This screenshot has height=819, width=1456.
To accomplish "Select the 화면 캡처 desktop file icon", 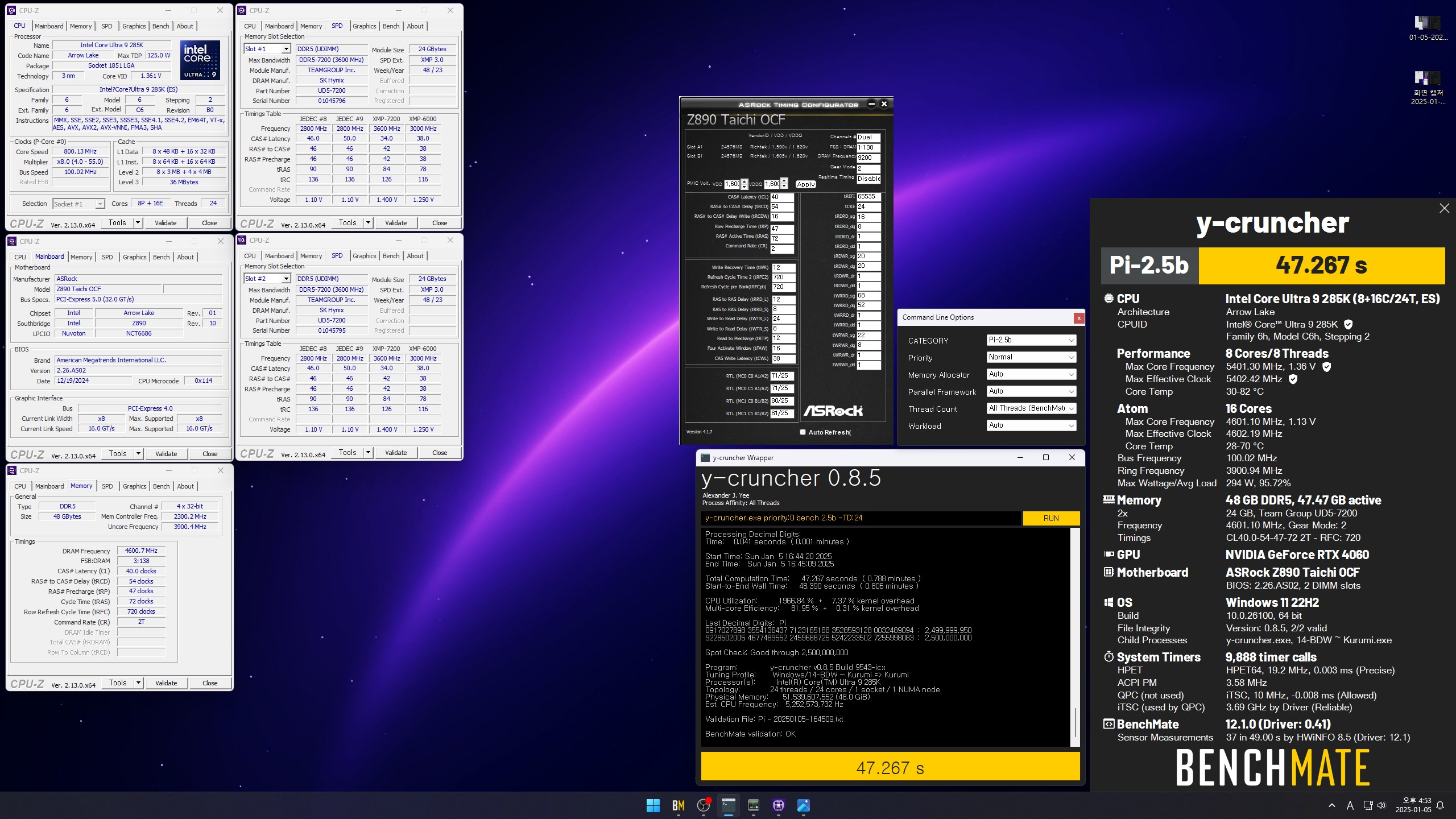I will tap(1428, 88).
